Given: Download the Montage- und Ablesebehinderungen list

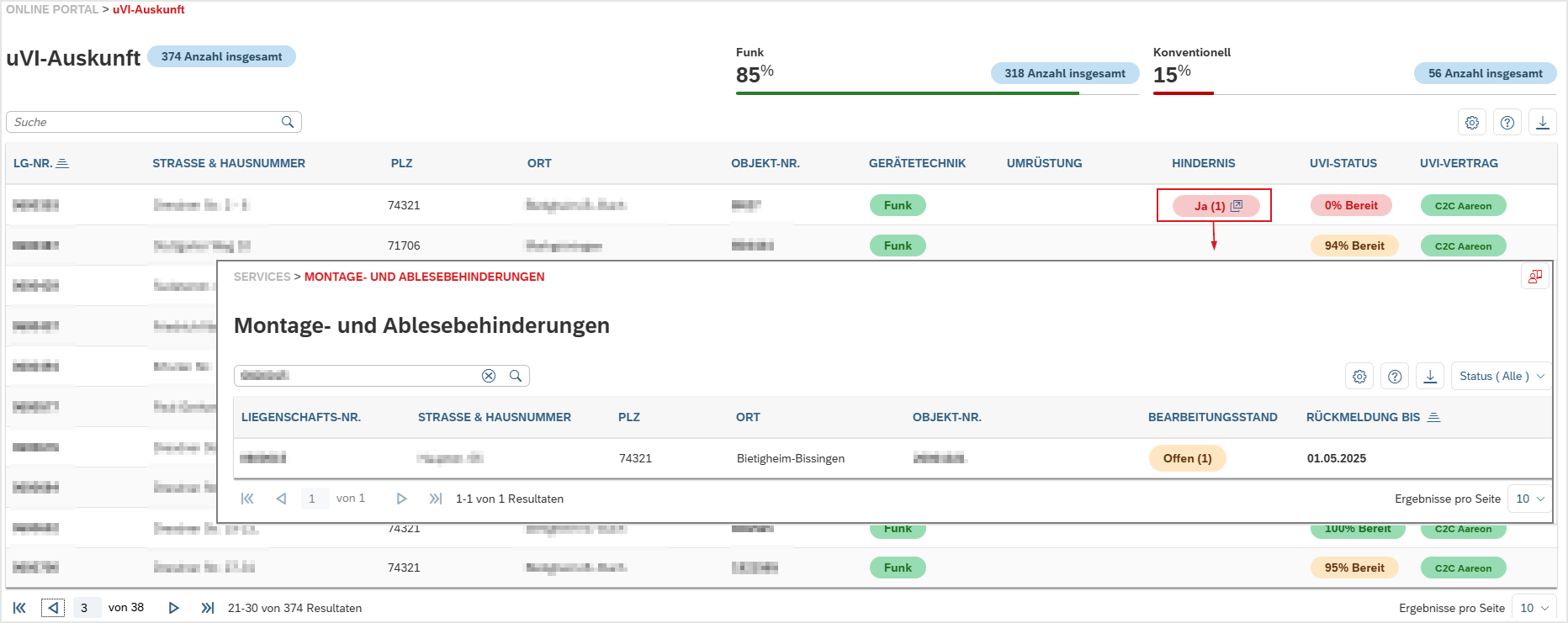Looking at the screenshot, I should point(1430,377).
